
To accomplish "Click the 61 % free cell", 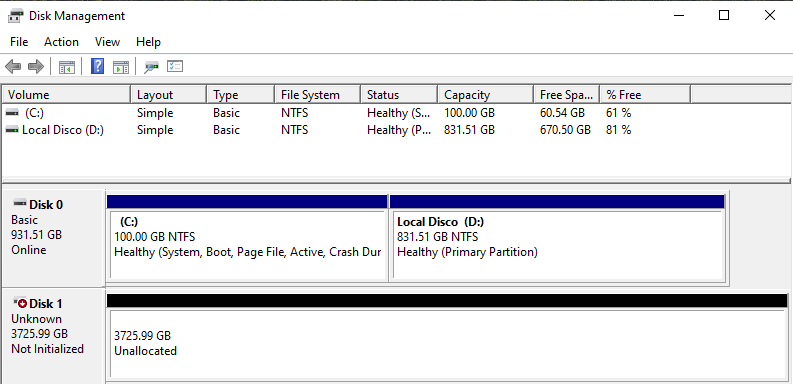I will [x=619, y=113].
